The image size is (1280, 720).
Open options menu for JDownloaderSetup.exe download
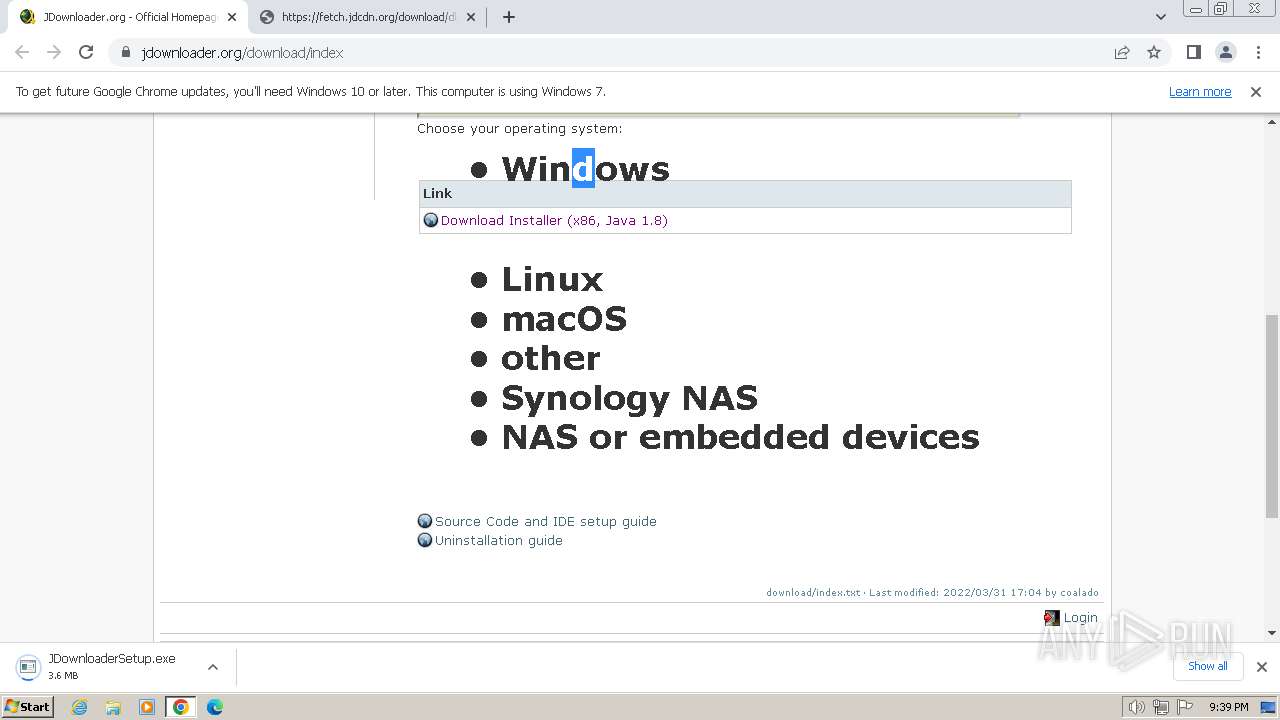(213, 667)
